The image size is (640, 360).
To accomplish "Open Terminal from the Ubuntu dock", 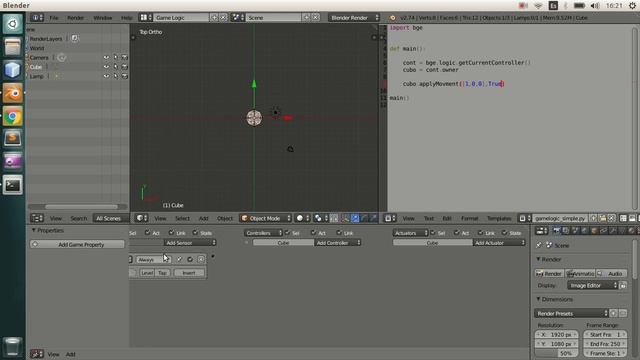I will [x=13, y=185].
